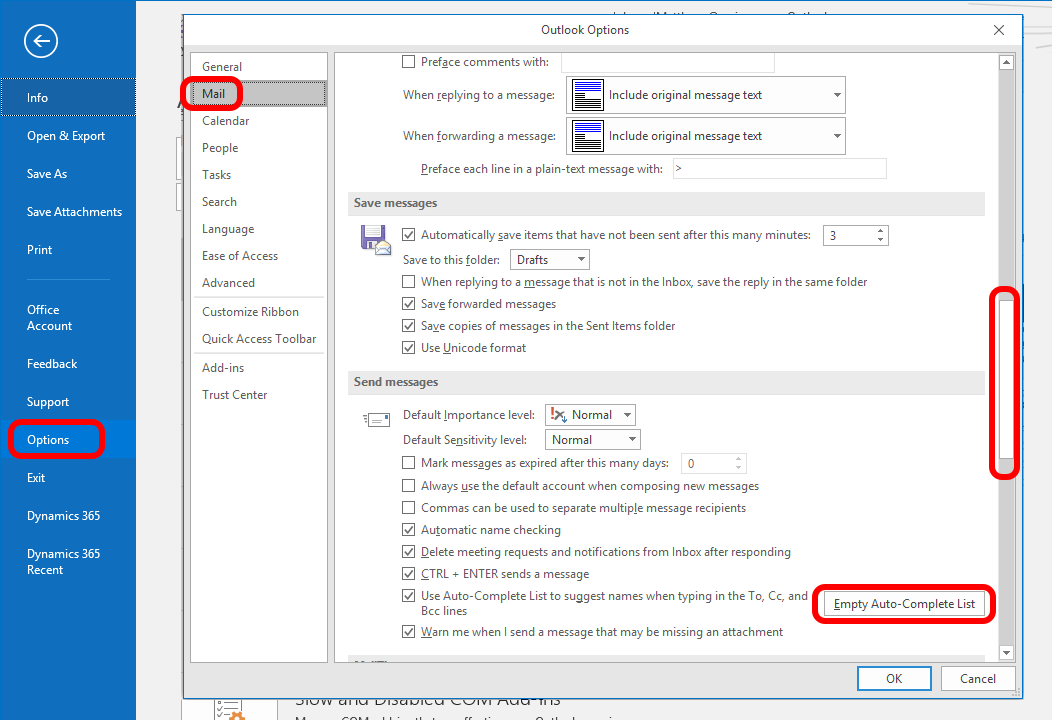Toggle the Save forwarded messages checkbox
The image size is (1052, 720).
click(x=408, y=304)
